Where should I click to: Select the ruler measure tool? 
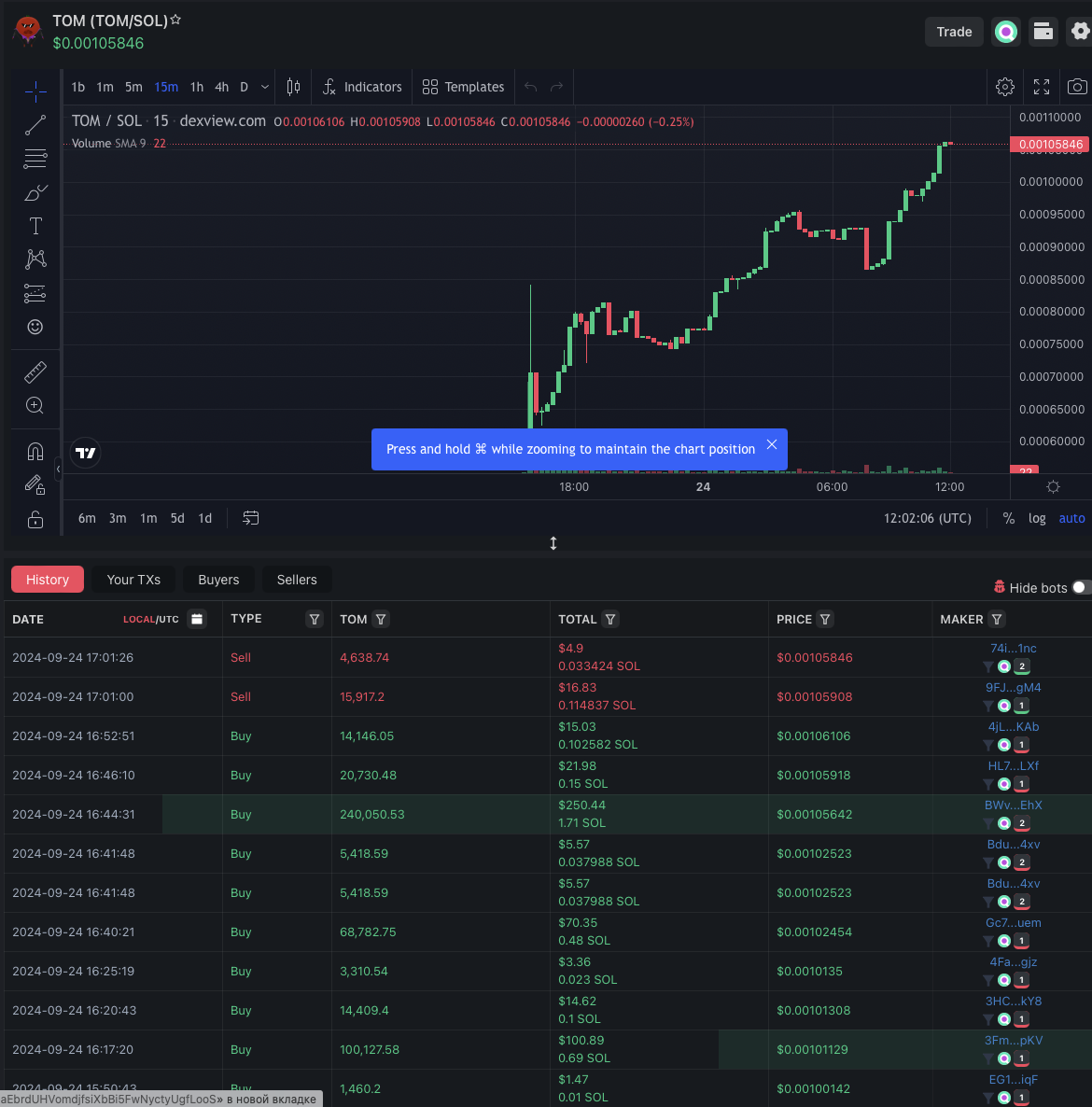click(x=35, y=372)
